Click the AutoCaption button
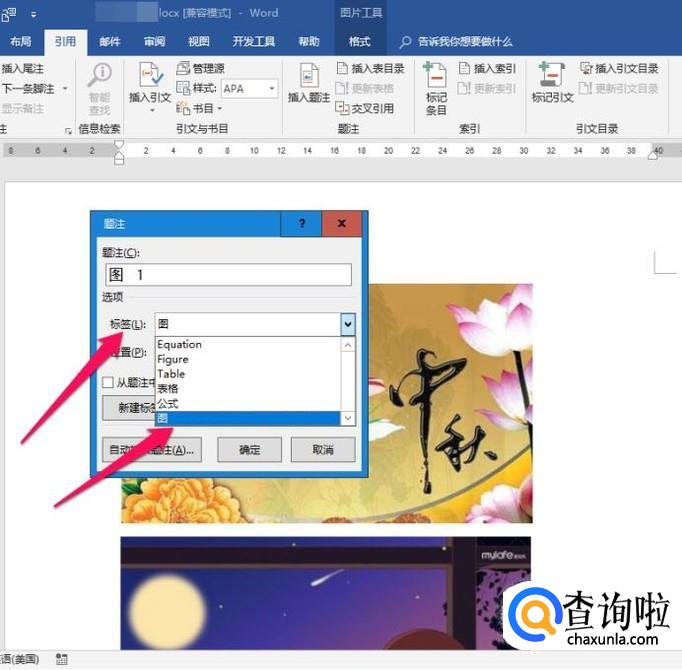The image size is (682, 670). [x=152, y=450]
